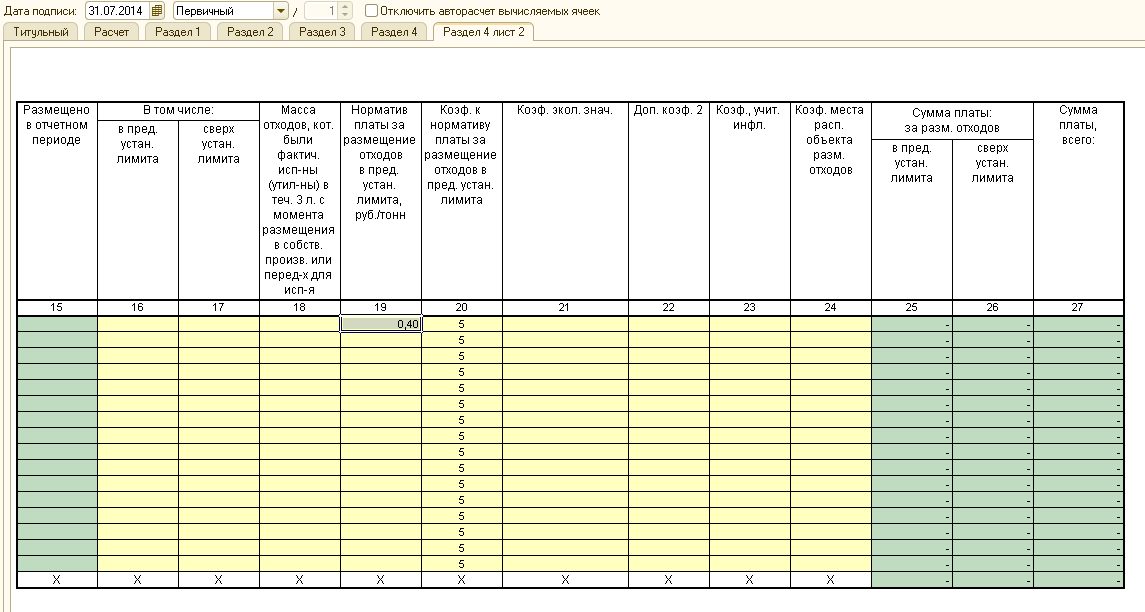The image size is (1145, 612).
Task: Switch to the Раздел 3 tab
Action: (322, 32)
